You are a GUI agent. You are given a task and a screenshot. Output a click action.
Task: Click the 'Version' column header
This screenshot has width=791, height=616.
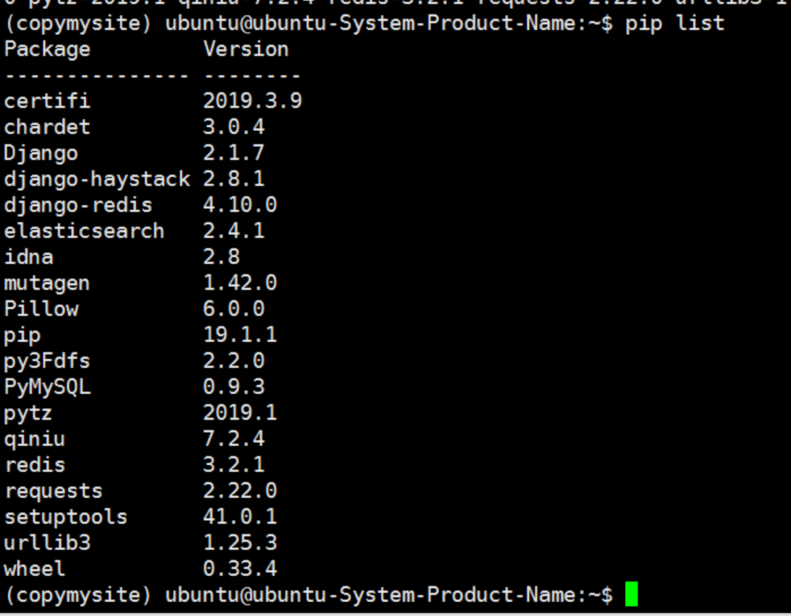(x=246, y=49)
